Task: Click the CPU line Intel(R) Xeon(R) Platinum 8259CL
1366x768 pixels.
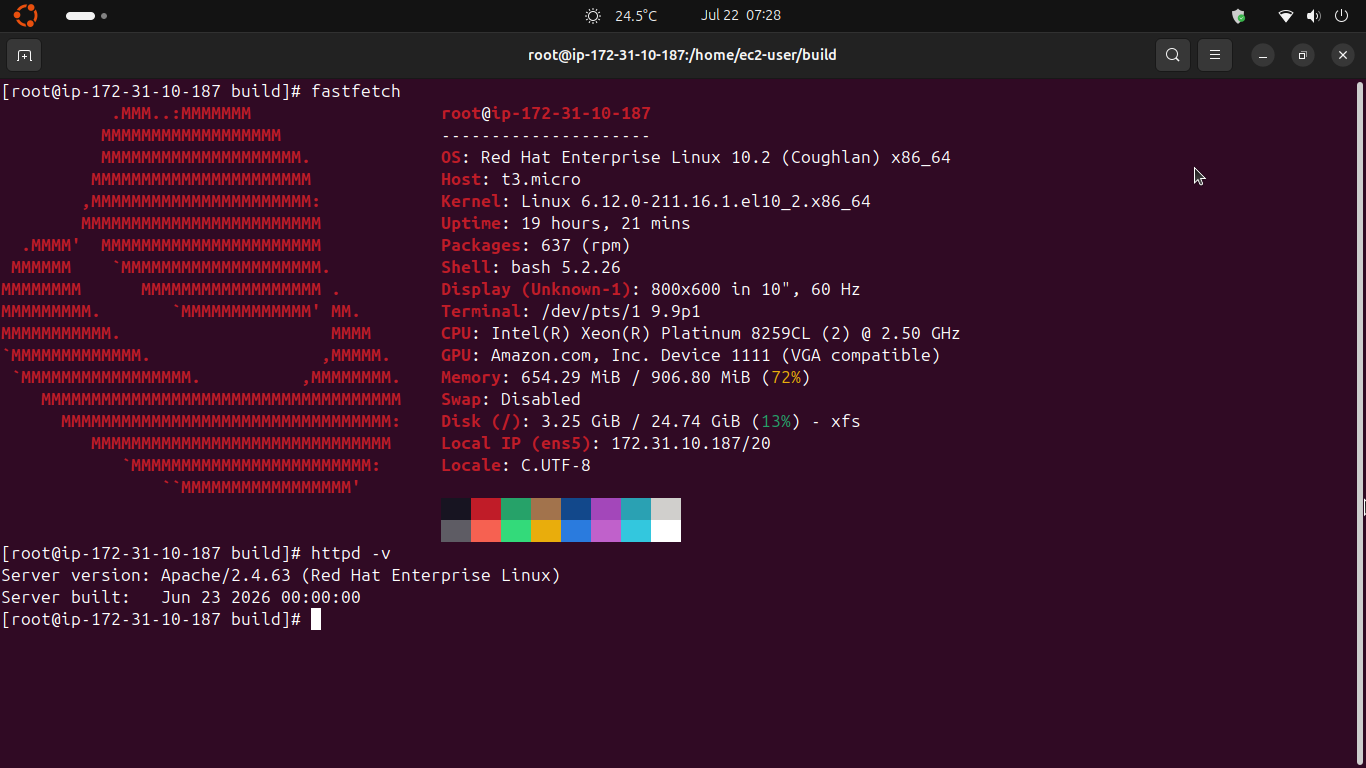Action: [x=701, y=333]
